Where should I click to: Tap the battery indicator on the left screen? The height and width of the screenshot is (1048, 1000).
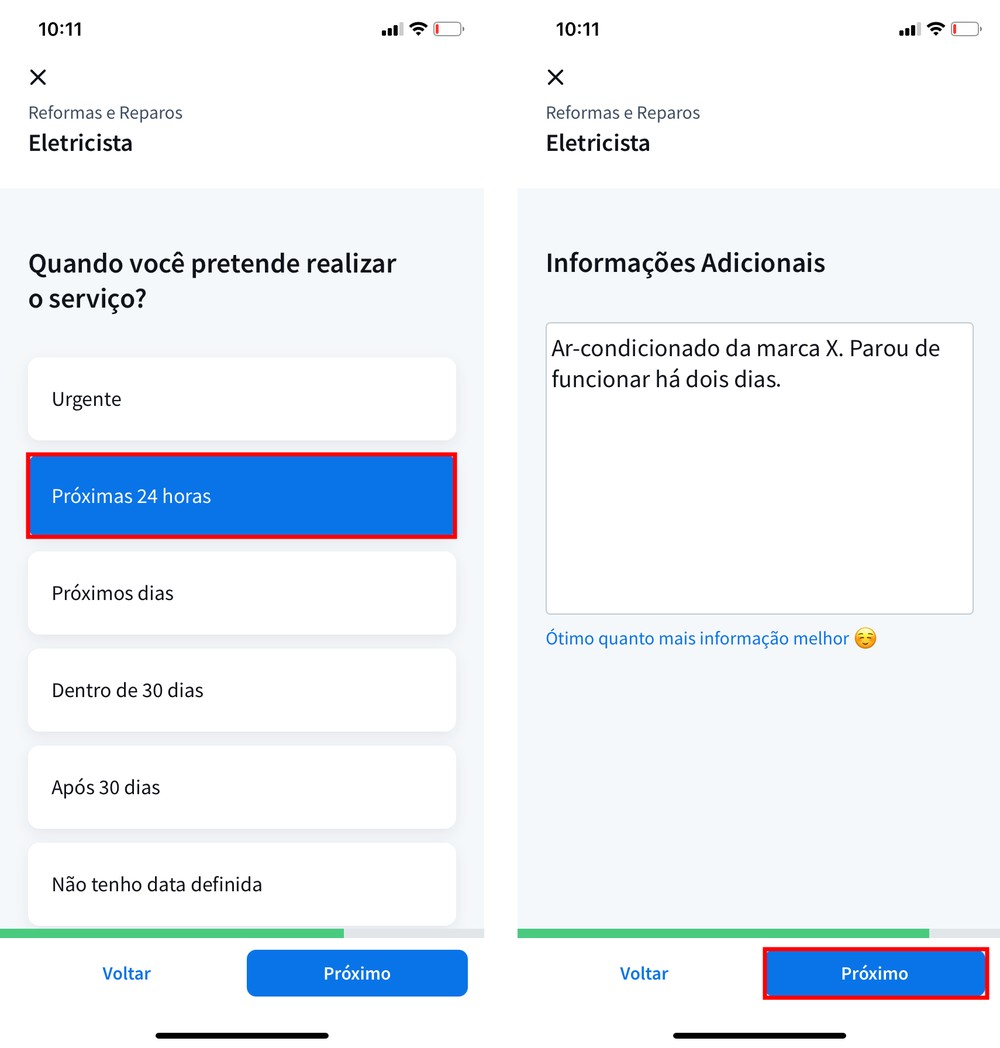448,29
